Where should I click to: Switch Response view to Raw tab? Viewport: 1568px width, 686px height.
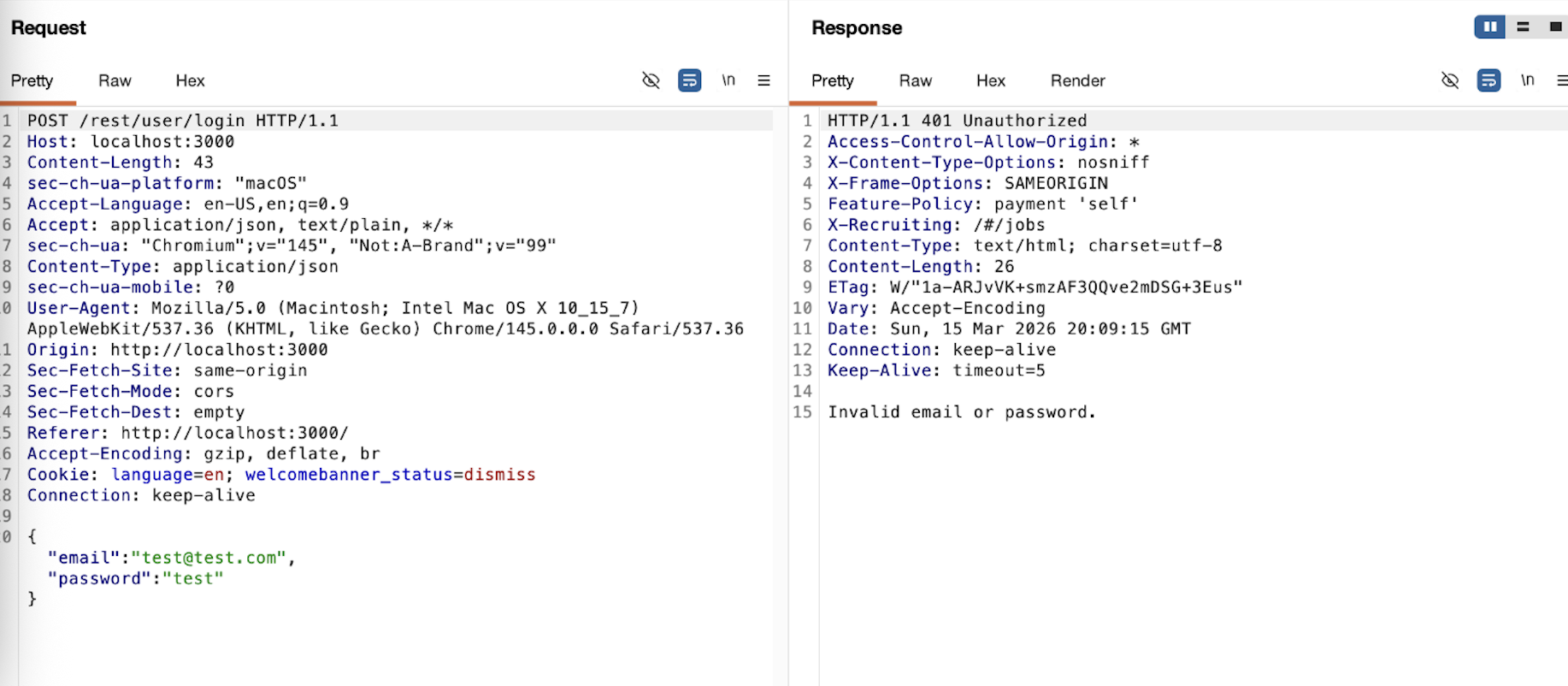pyautogui.click(x=915, y=80)
